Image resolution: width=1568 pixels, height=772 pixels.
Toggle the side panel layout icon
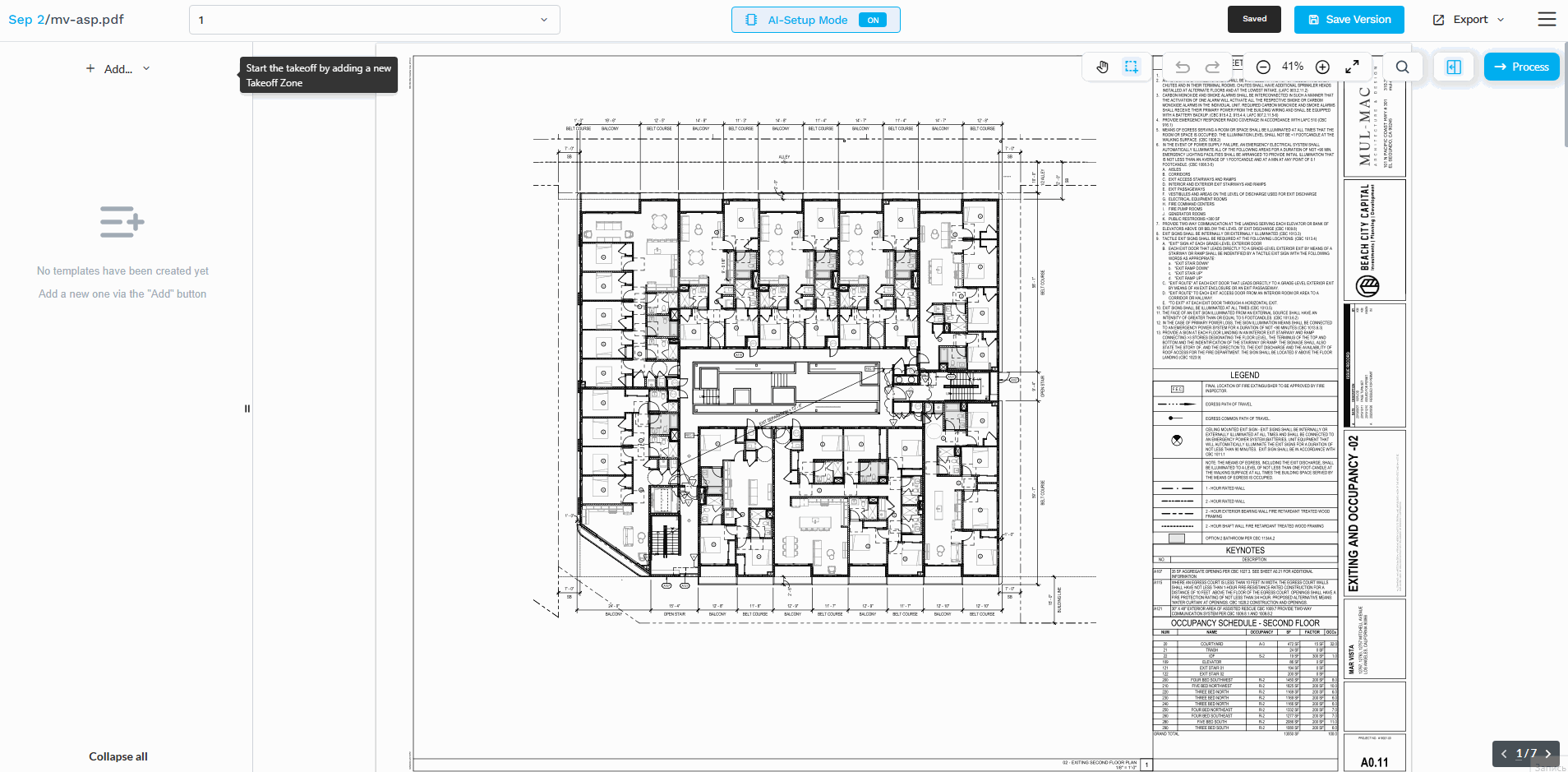(1454, 67)
